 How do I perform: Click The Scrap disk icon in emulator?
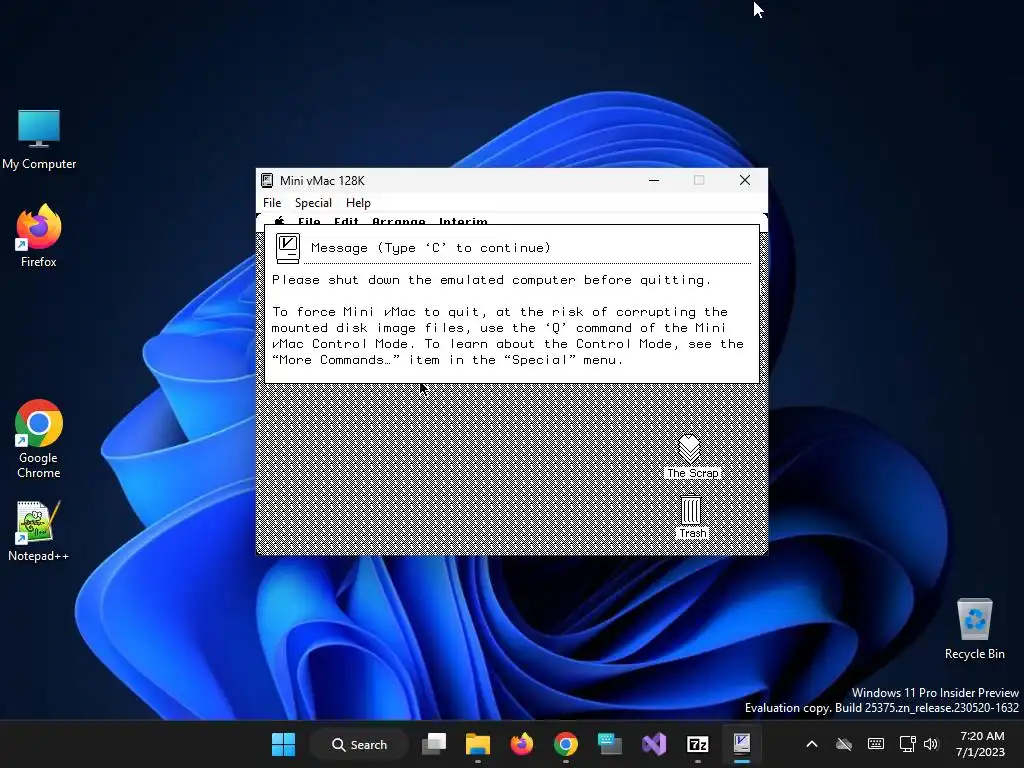pos(692,456)
